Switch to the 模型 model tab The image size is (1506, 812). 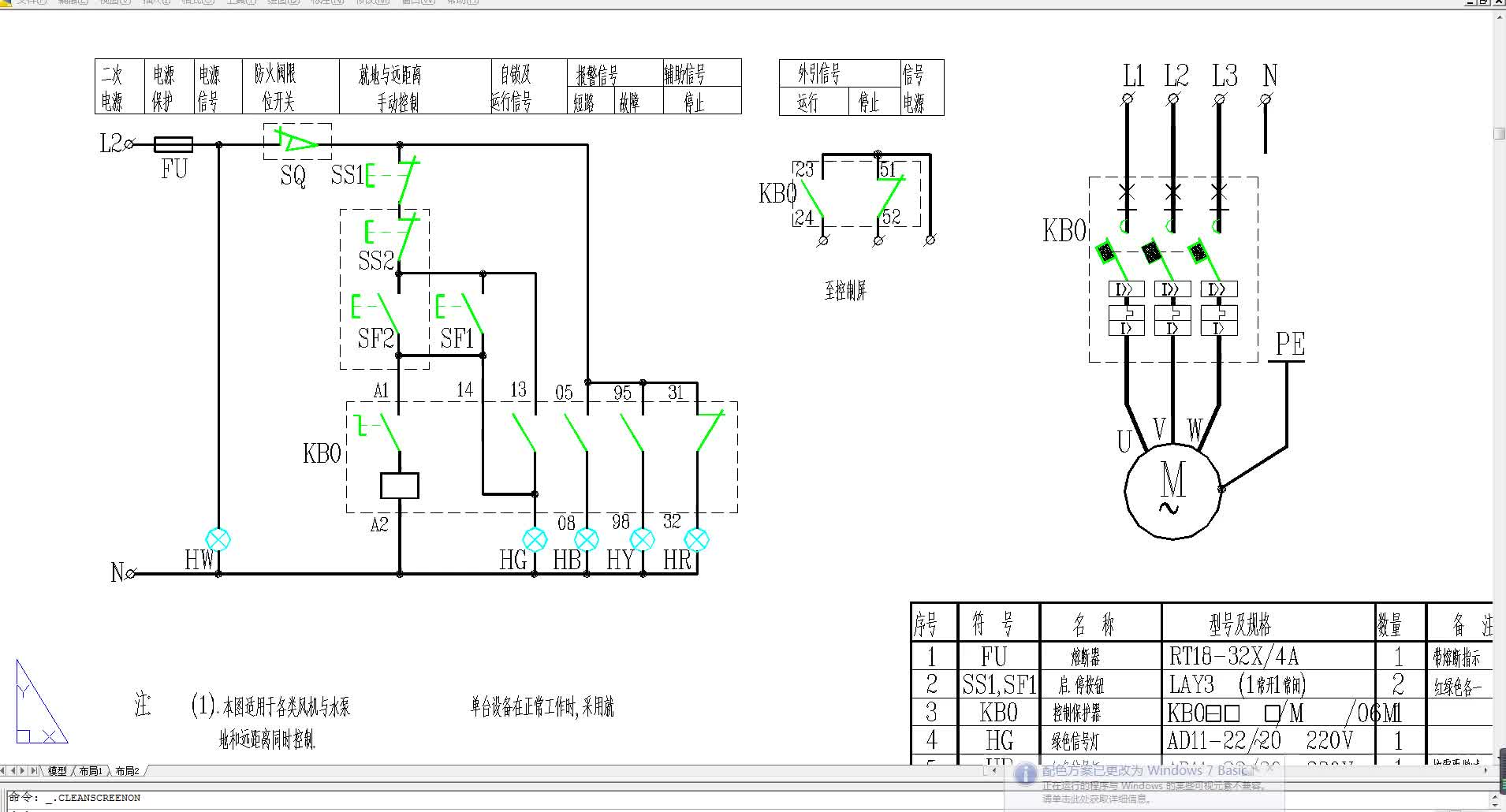coord(58,771)
